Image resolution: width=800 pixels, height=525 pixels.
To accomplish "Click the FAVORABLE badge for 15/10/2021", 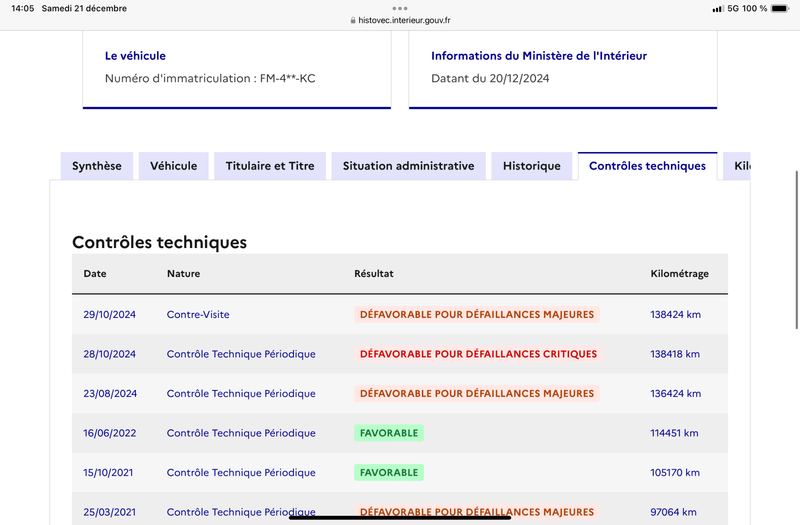I will pyautogui.click(x=389, y=472).
